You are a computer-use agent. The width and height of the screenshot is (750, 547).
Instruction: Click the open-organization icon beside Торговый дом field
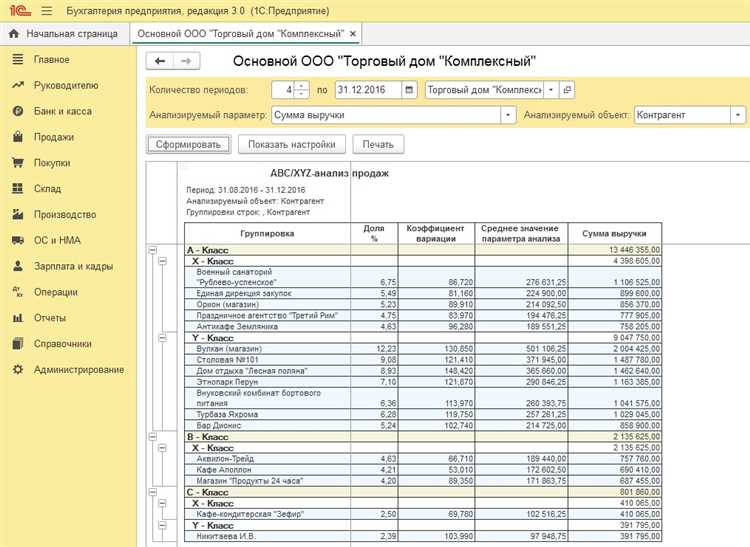567,90
